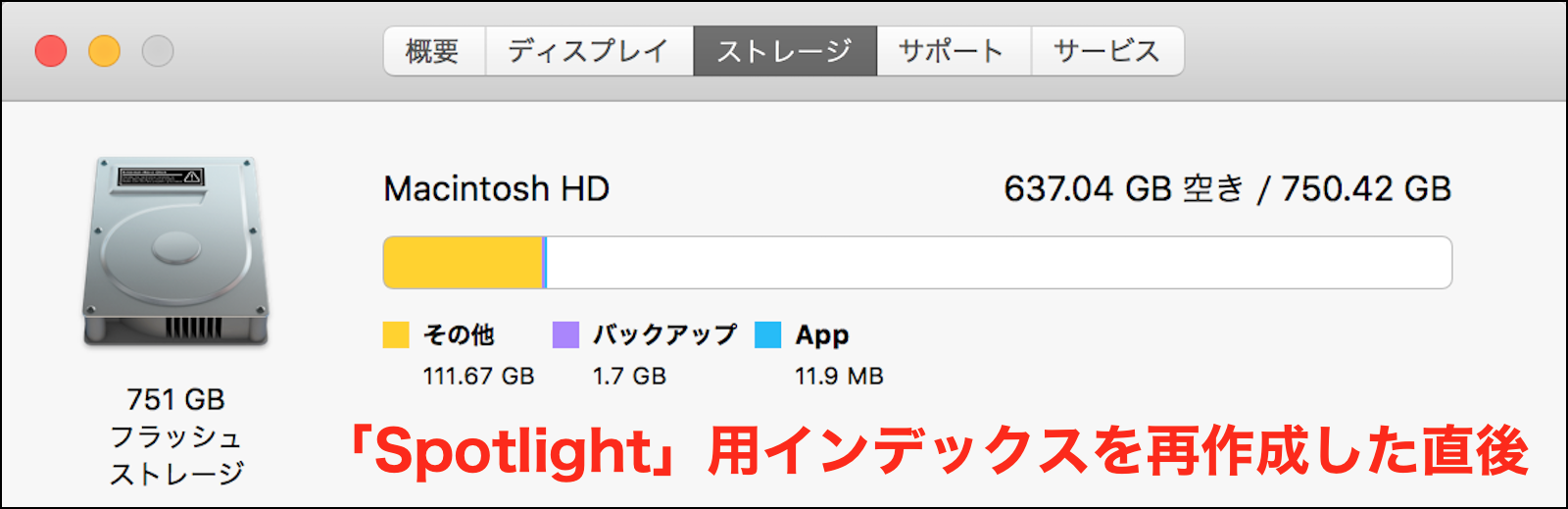Select the ストレージ tab
1568x509 pixels.
pyautogui.click(x=784, y=51)
